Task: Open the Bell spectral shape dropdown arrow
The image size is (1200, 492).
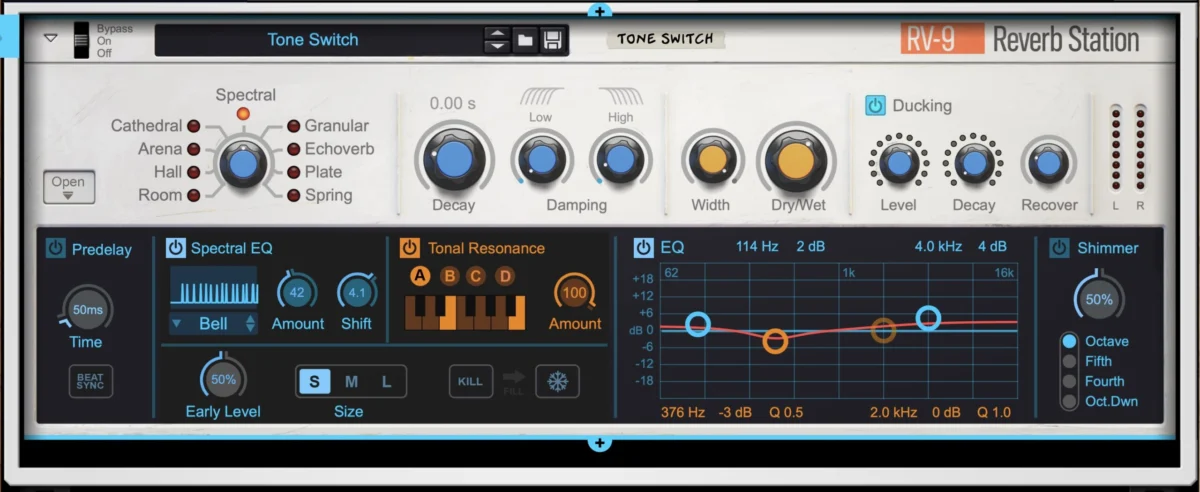Action: [177, 324]
